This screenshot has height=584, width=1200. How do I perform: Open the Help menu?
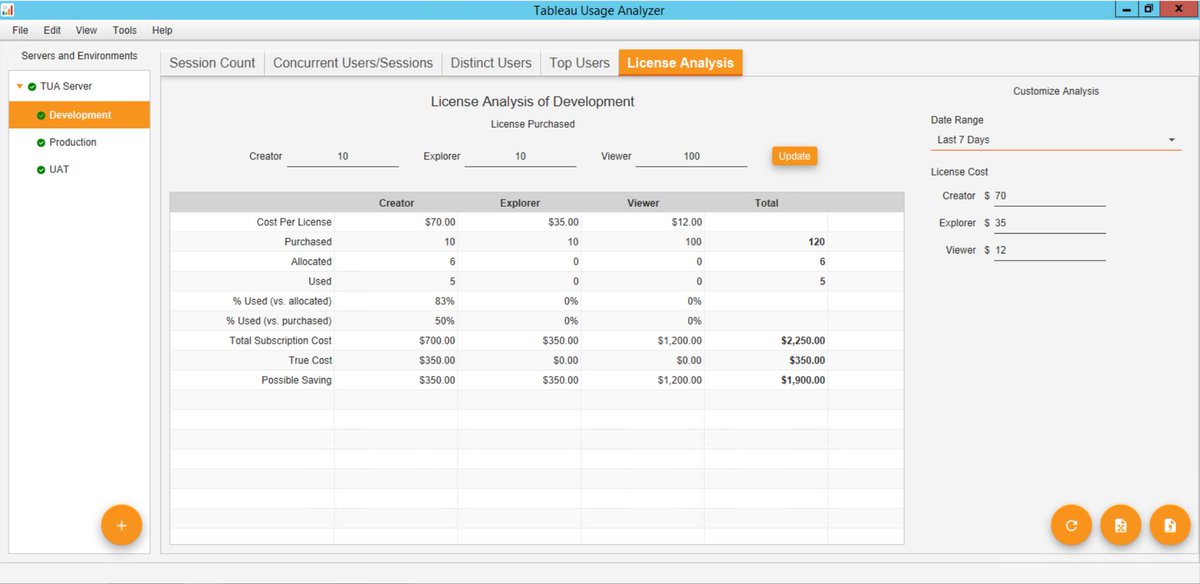tap(162, 31)
